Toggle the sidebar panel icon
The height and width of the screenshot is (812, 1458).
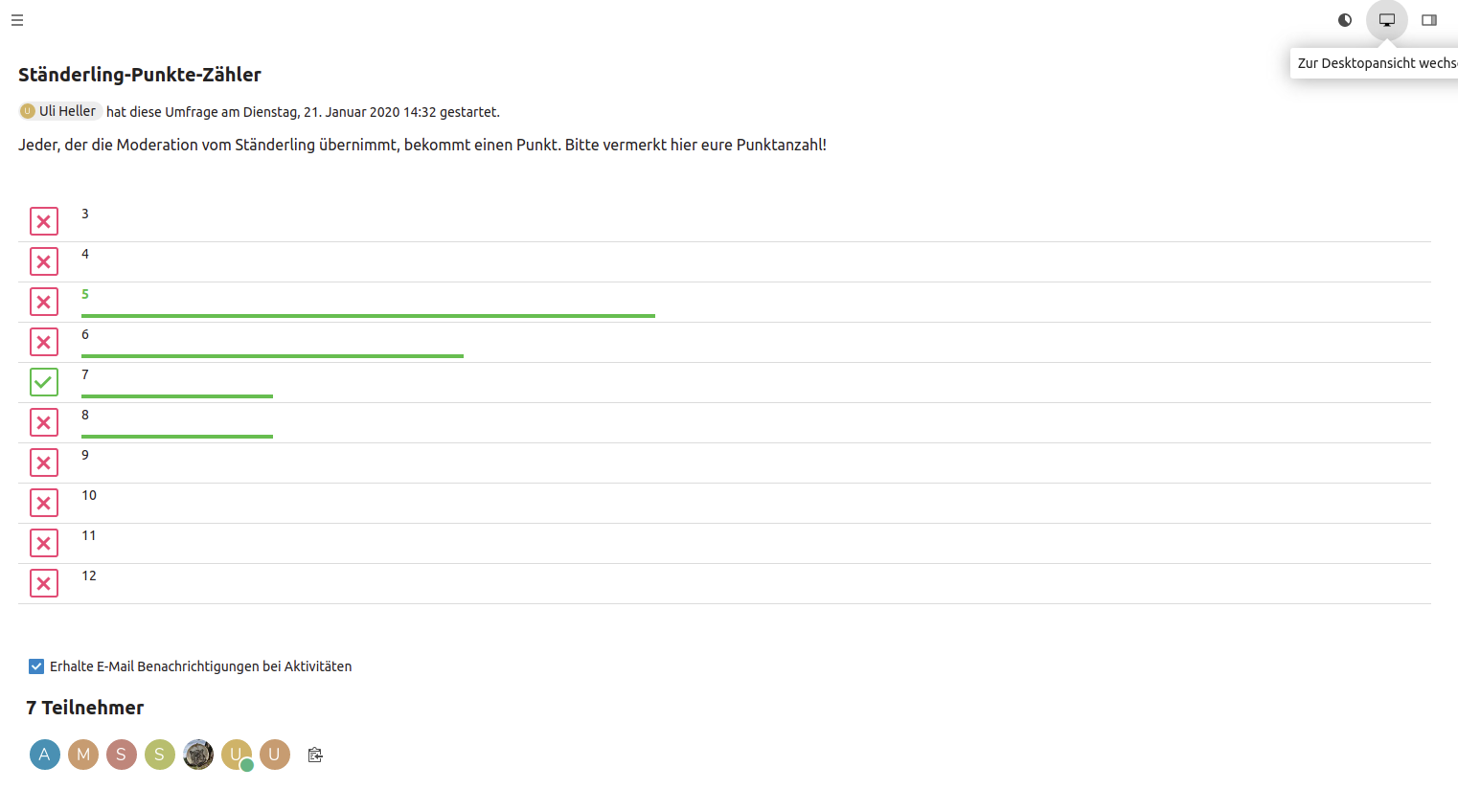[1429, 20]
